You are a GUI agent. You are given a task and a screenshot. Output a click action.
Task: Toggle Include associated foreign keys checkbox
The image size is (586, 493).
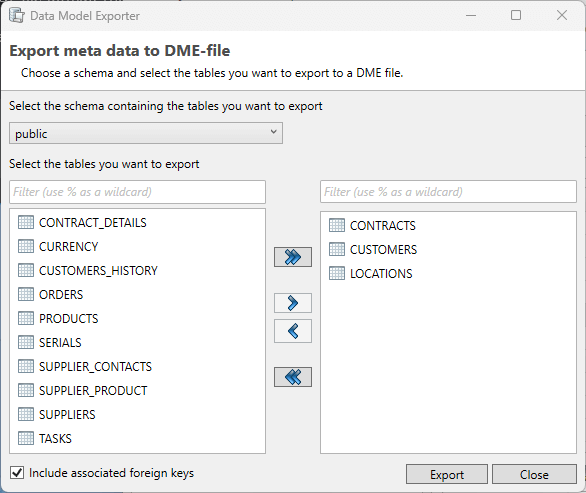point(17,472)
